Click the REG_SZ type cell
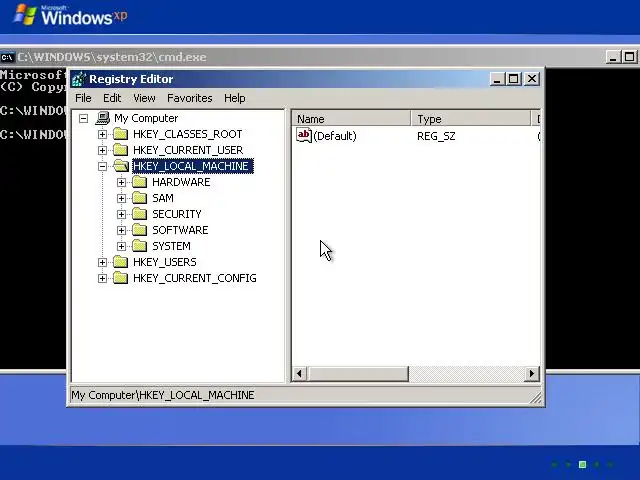Viewport: 640px width, 480px height. pos(436,136)
